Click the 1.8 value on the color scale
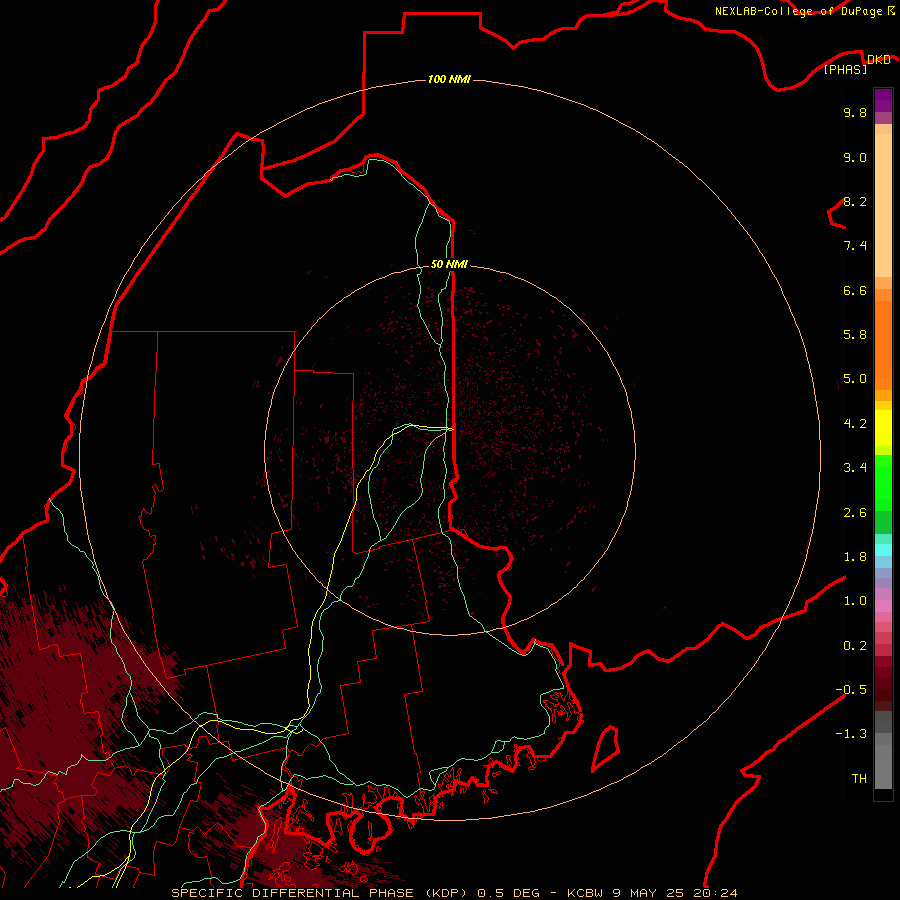 [x=855, y=557]
